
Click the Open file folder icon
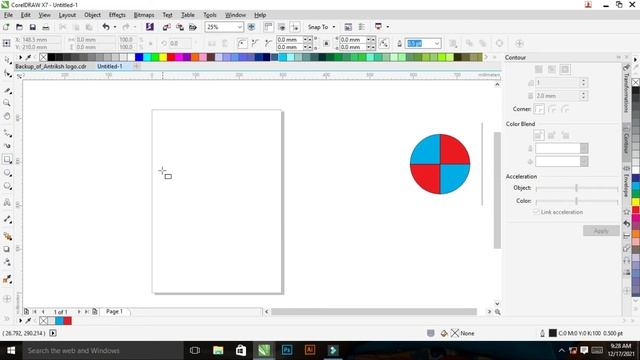click(19, 27)
